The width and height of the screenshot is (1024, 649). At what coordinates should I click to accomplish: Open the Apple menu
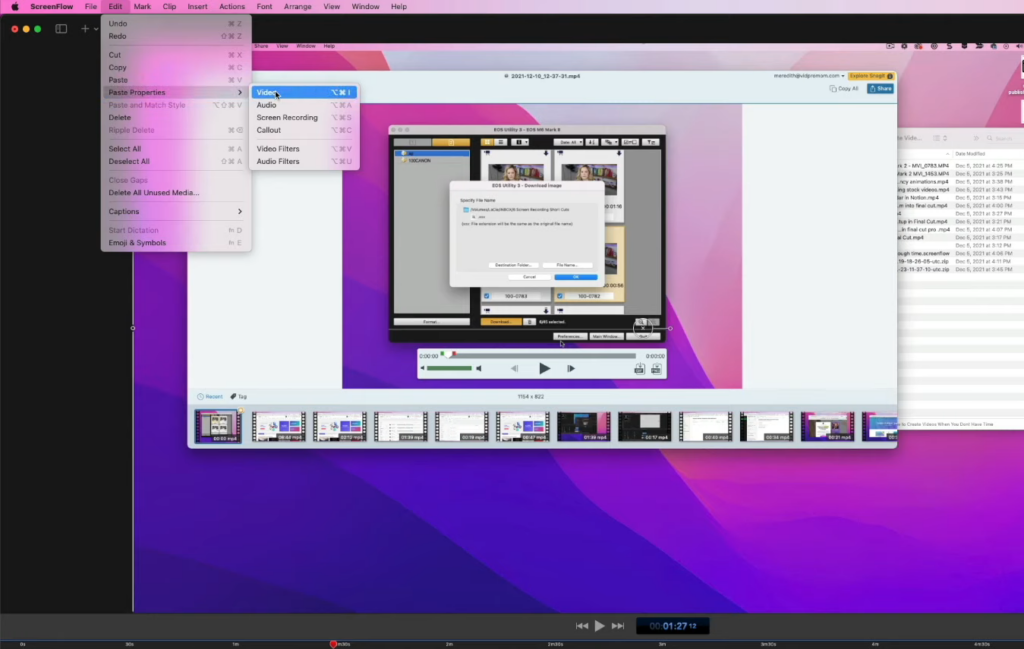click(x=15, y=7)
